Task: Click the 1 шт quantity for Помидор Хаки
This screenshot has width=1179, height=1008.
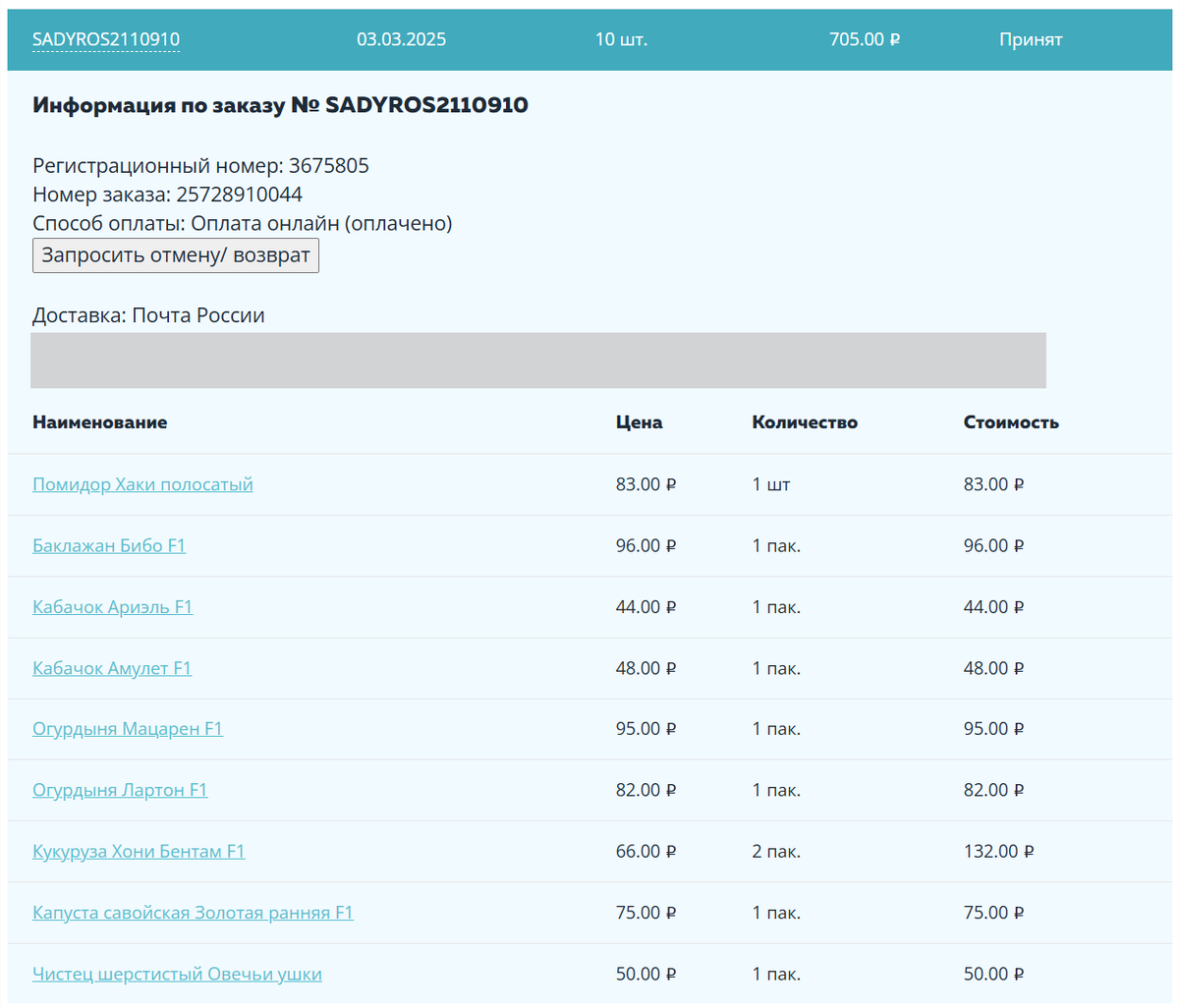Action: [x=771, y=484]
